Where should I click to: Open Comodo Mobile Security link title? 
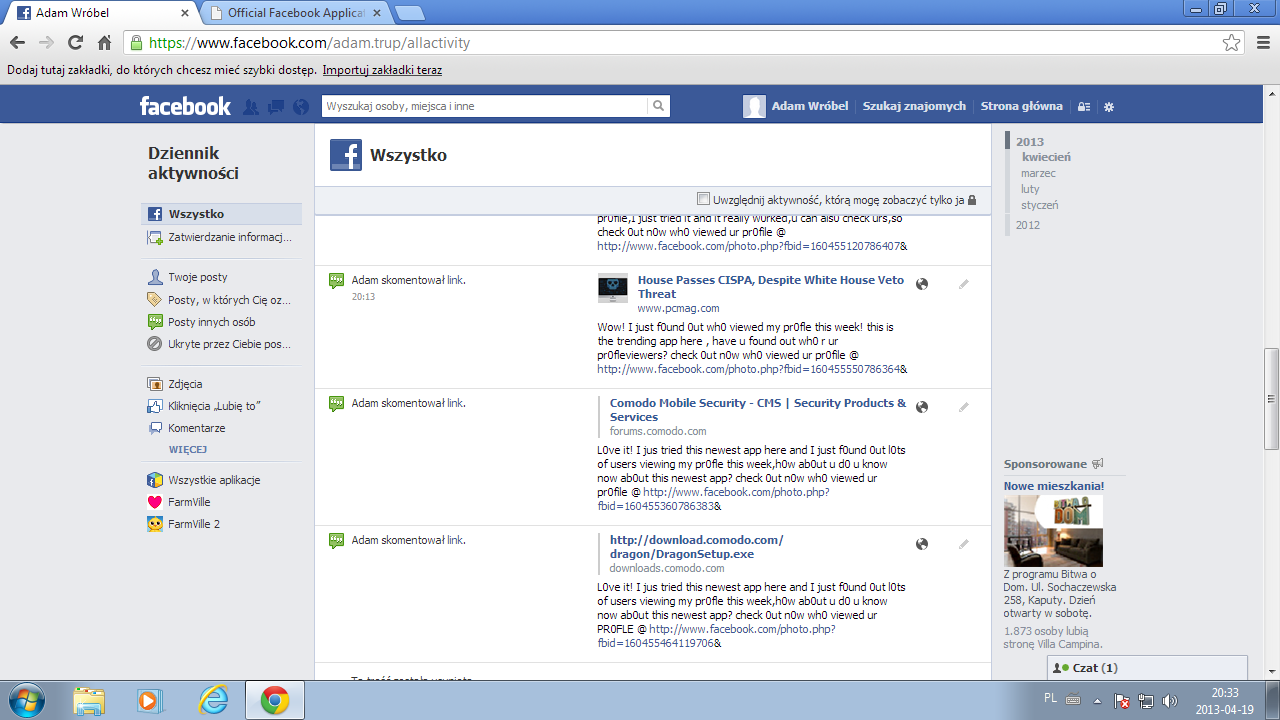[758, 410]
